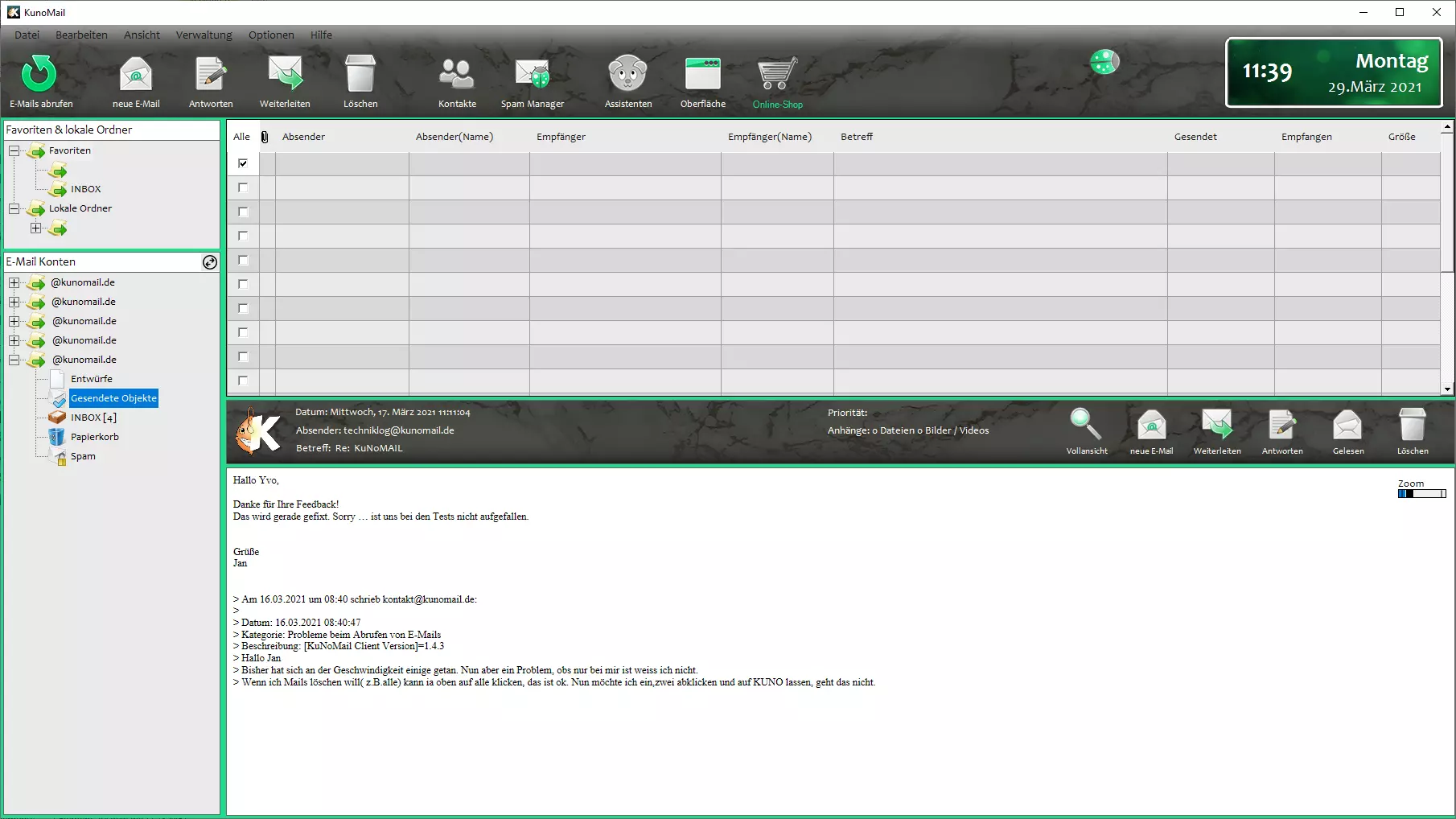Check the third message row checkbox
This screenshot has height=819, width=1456.
click(x=243, y=212)
